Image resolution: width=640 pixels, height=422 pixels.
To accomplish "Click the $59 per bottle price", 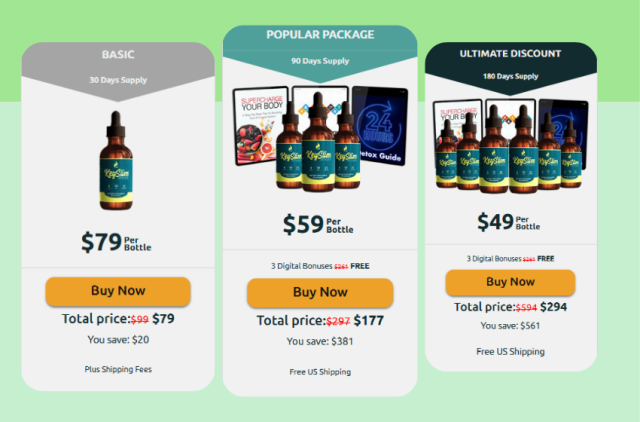I will [x=318, y=224].
